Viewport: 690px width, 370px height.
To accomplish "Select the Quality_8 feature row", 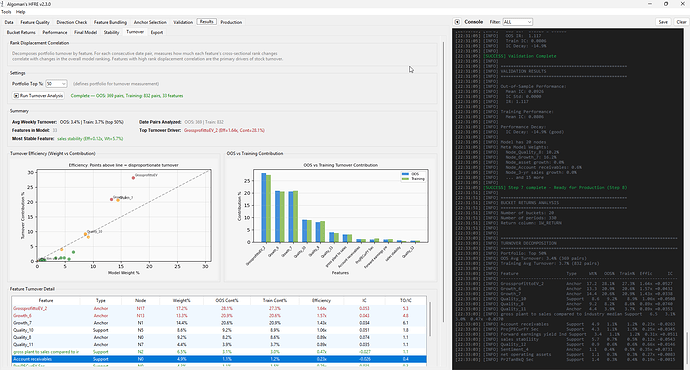I will pos(219,337).
